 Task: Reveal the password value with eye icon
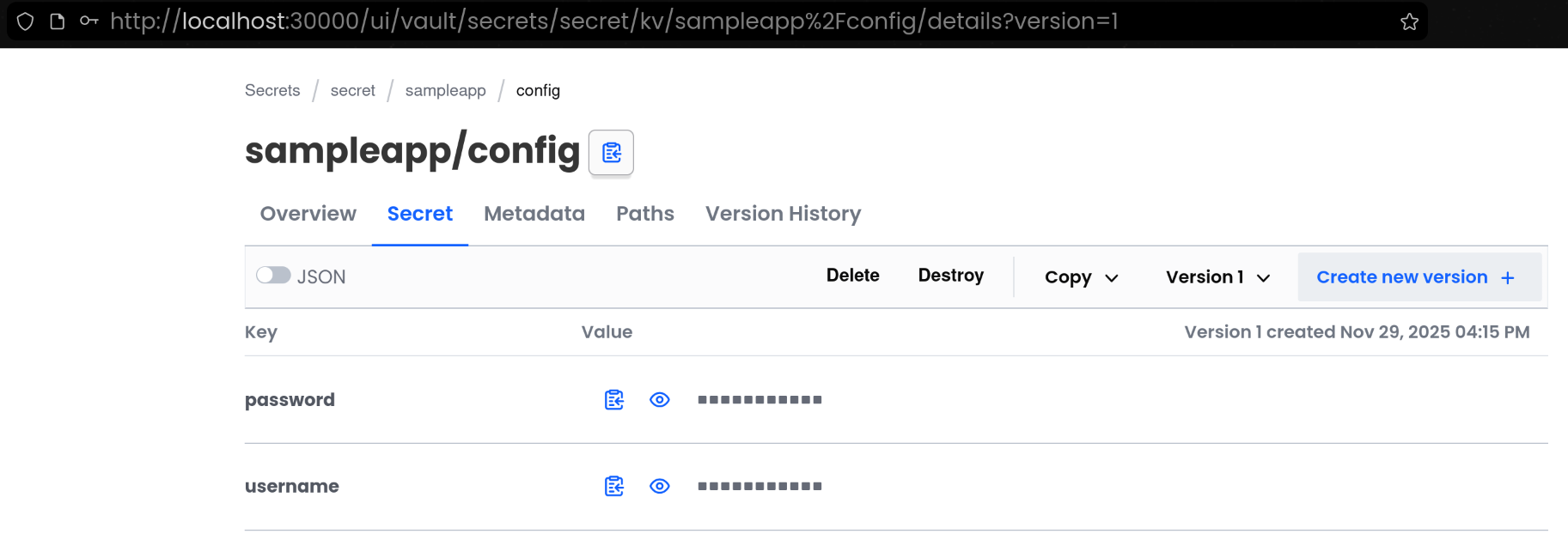pyautogui.click(x=660, y=400)
